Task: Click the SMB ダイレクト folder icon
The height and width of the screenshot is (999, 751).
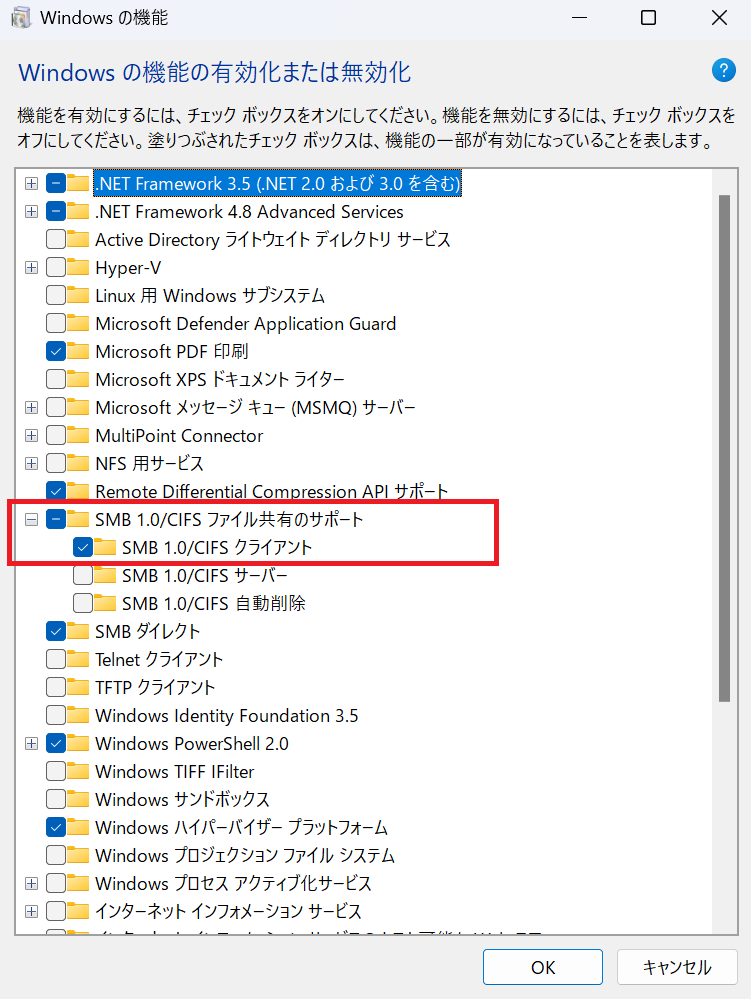Action: coord(78,631)
